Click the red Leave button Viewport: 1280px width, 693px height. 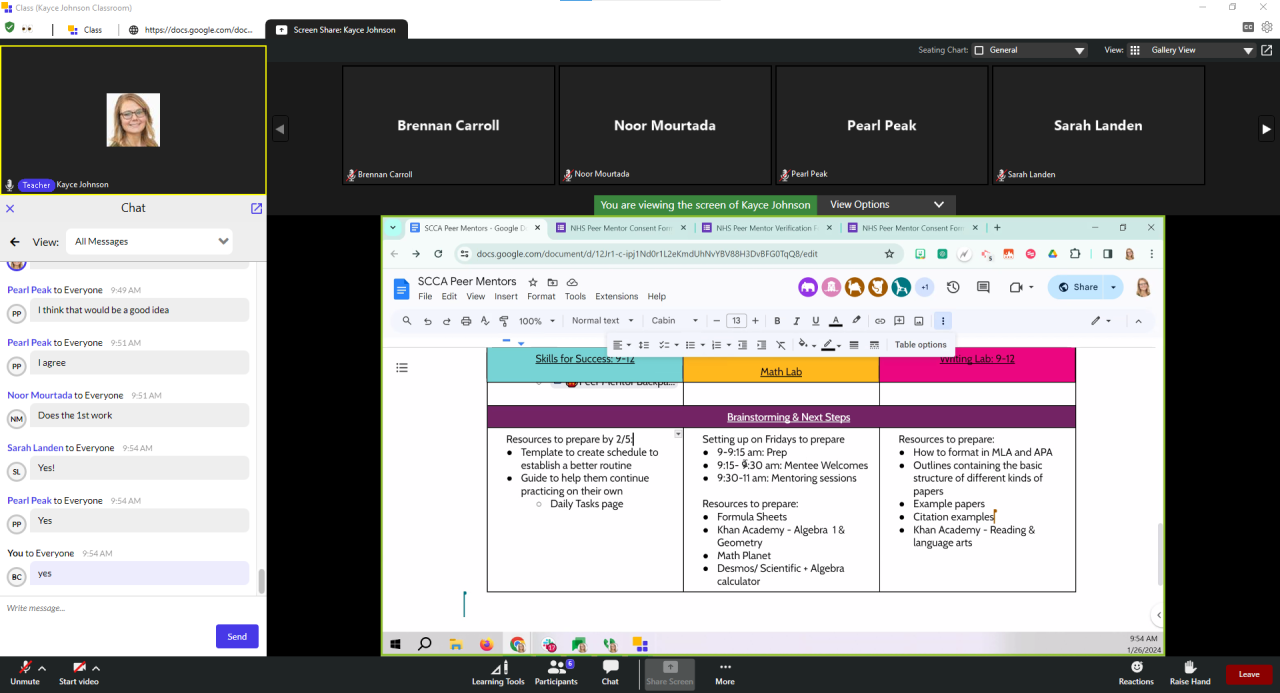(x=1249, y=674)
